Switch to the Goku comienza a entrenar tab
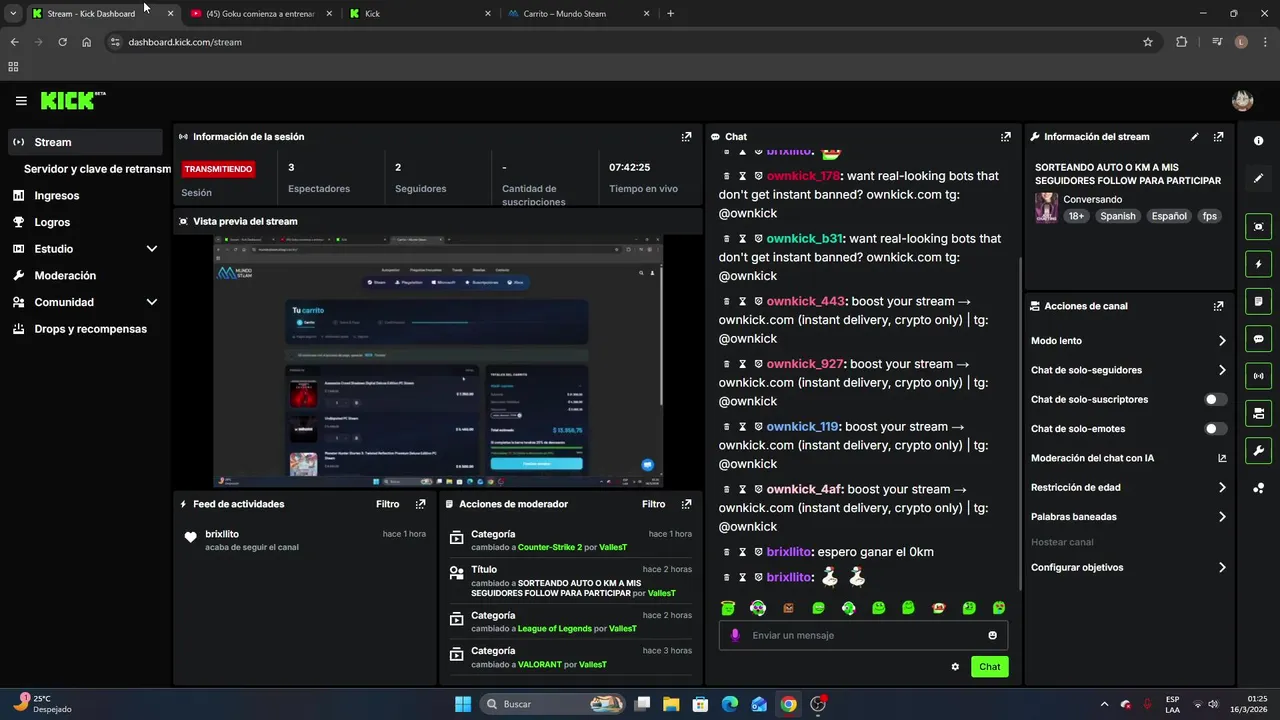Image resolution: width=1280 pixels, height=720 pixels. click(260, 14)
